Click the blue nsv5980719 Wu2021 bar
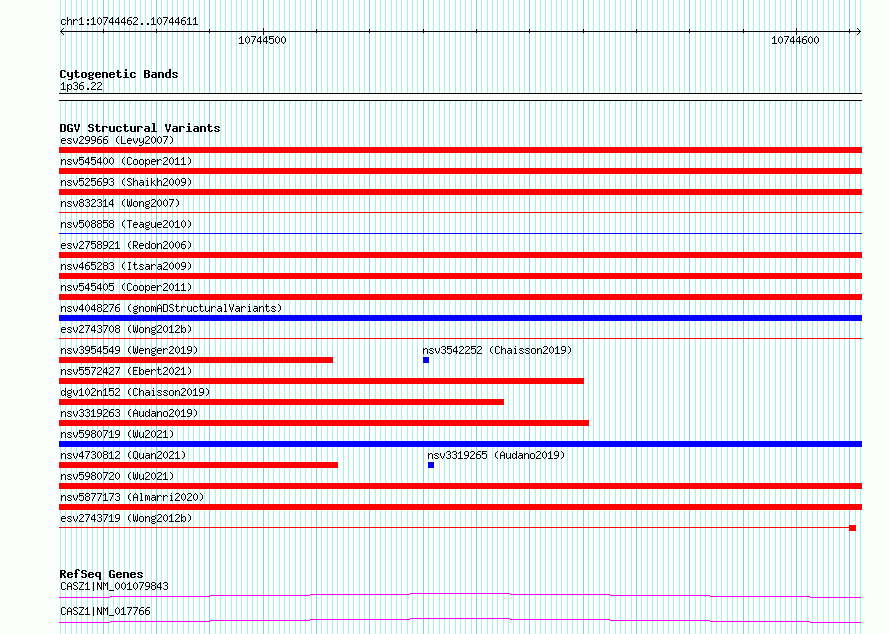This screenshot has width=890, height=634. [x=460, y=444]
